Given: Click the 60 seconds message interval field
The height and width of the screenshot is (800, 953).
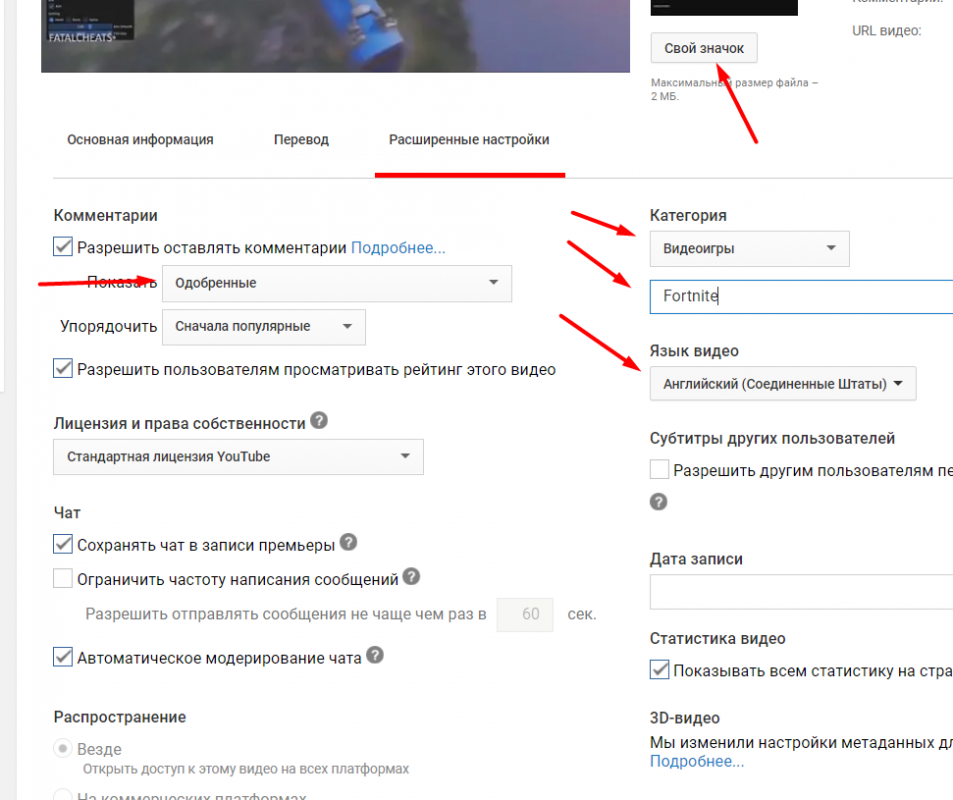Looking at the screenshot, I should pyautogui.click(x=525, y=615).
